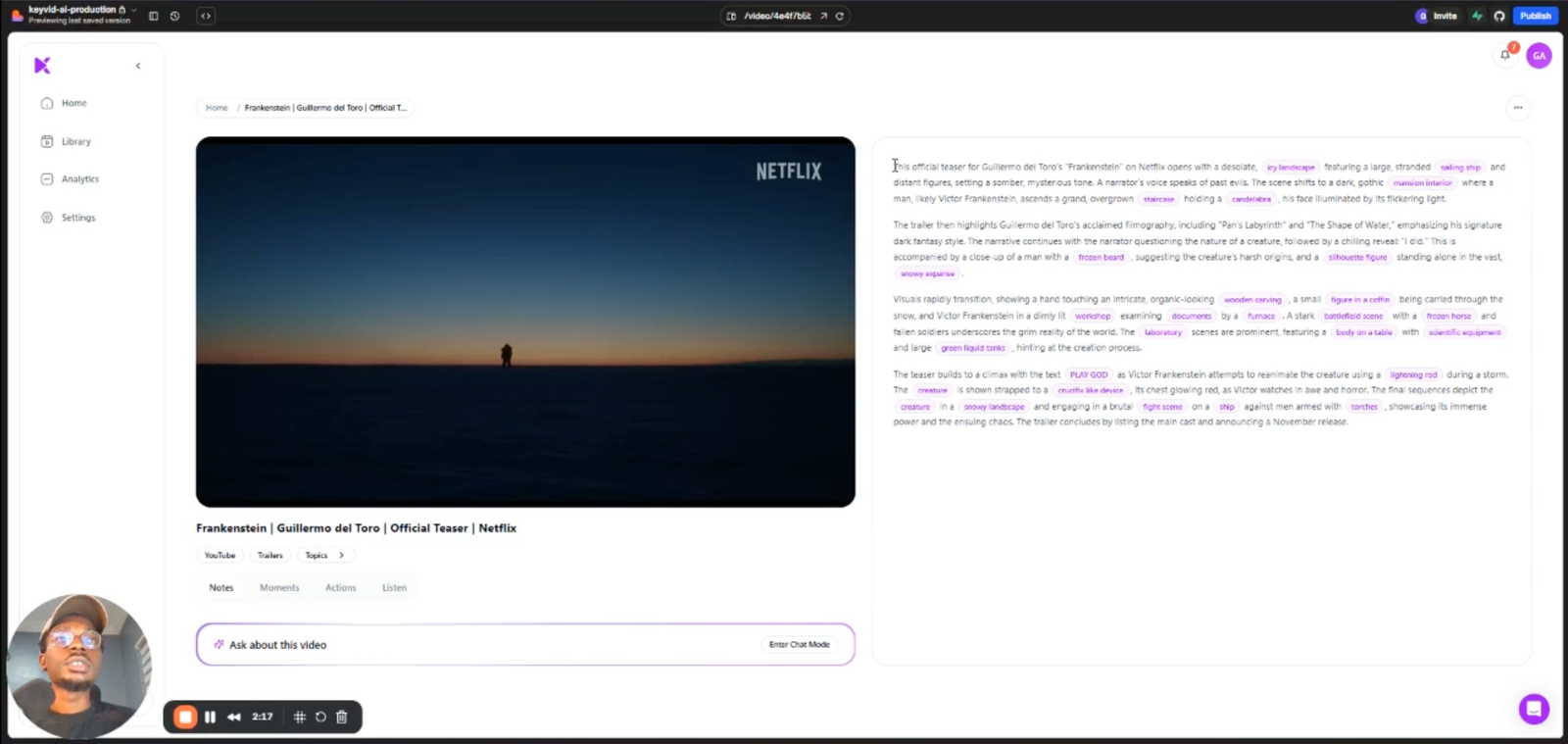Expand the Topics tag chevron
This screenshot has width=1568, height=744.
click(x=341, y=555)
